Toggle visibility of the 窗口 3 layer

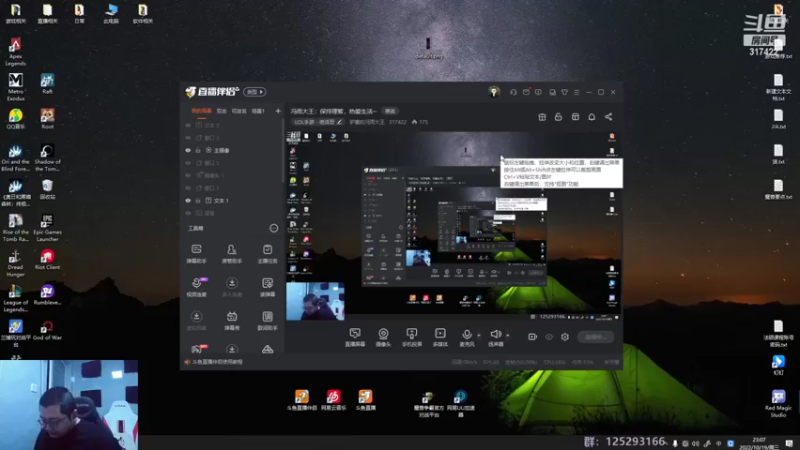click(x=188, y=138)
